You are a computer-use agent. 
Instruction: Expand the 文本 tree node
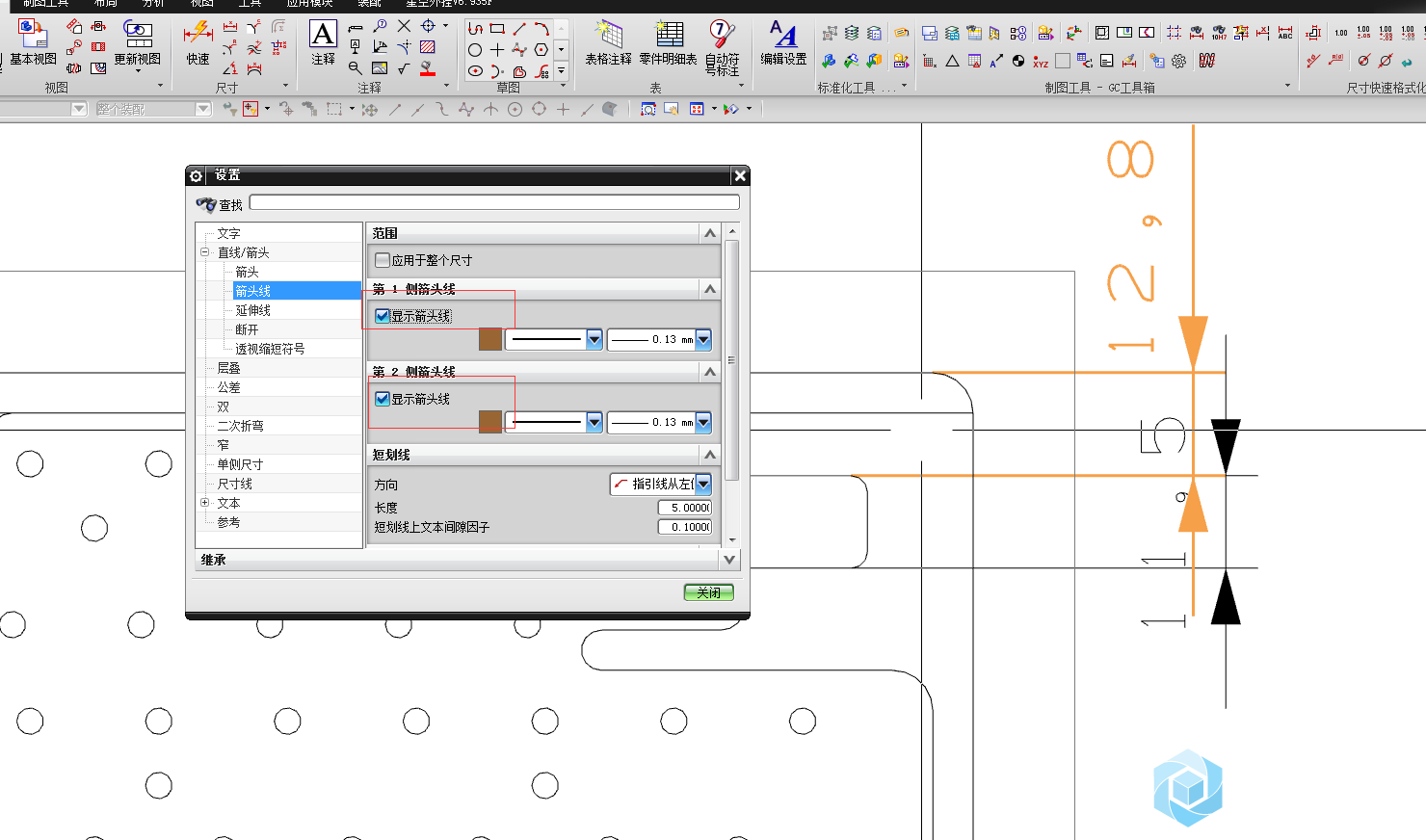click(204, 503)
